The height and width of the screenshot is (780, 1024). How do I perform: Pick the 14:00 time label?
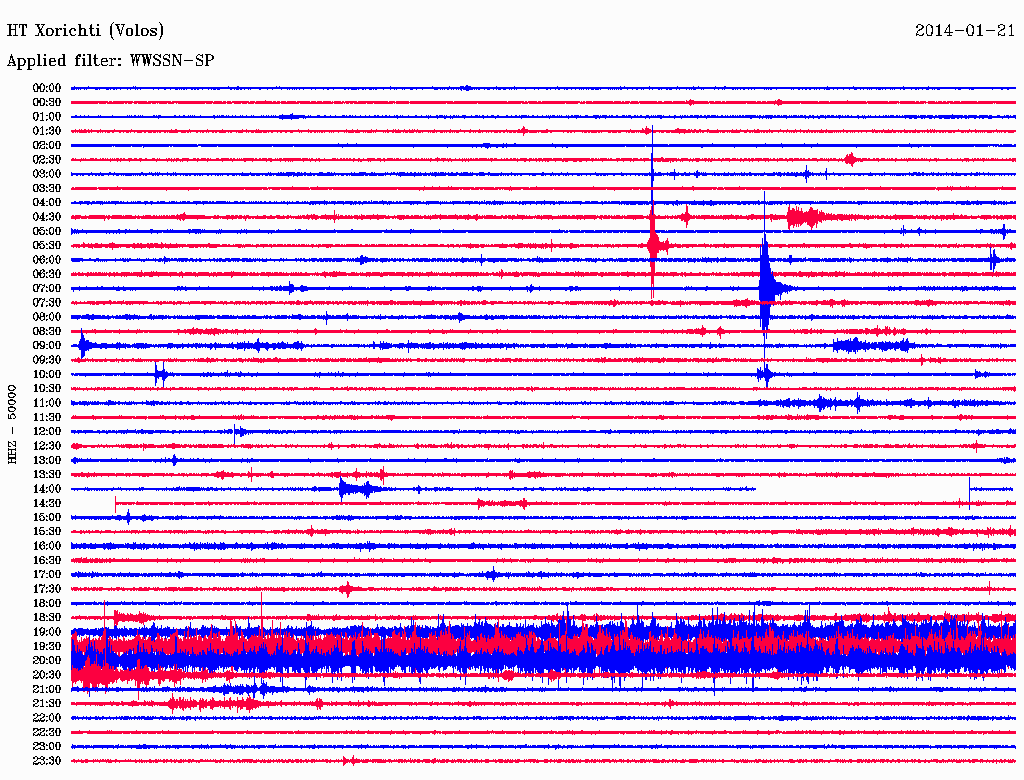click(x=47, y=489)
